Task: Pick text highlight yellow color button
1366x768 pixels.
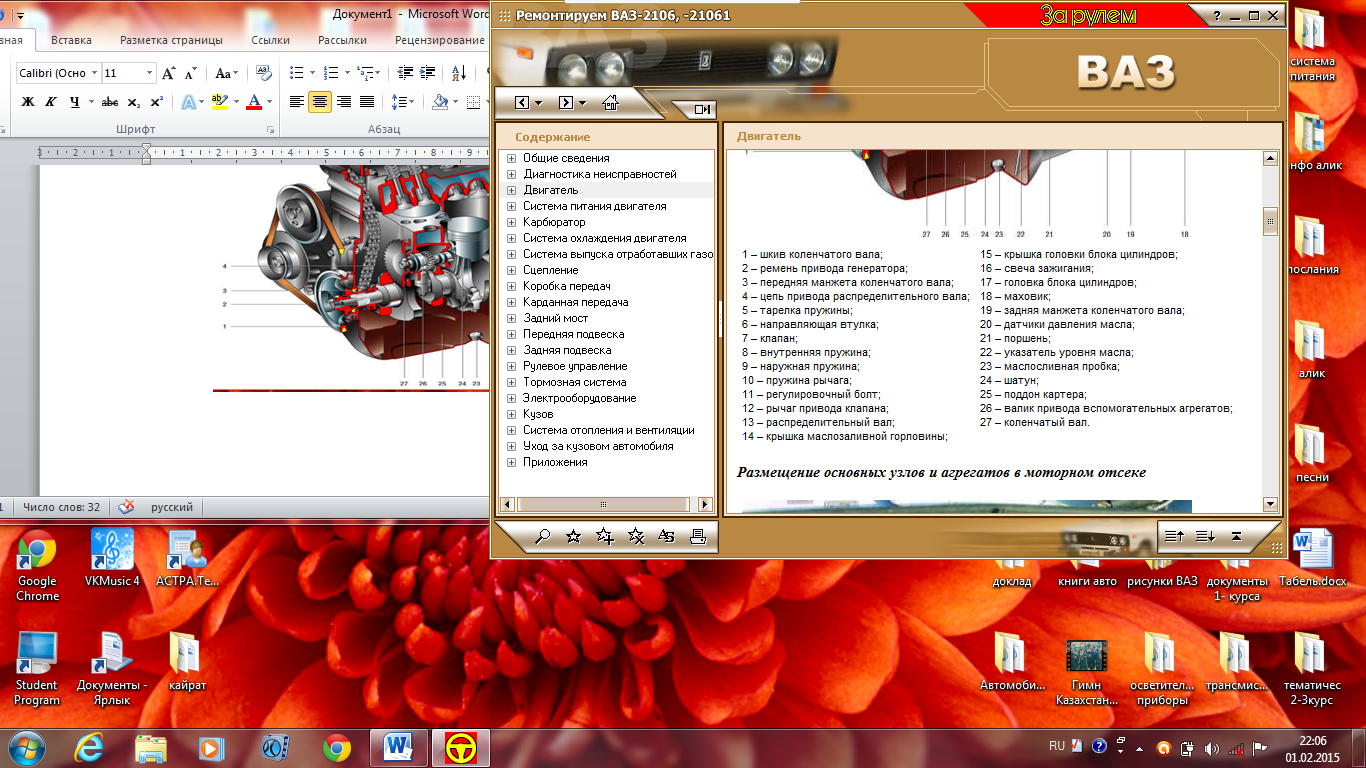Action: point(220,101)
